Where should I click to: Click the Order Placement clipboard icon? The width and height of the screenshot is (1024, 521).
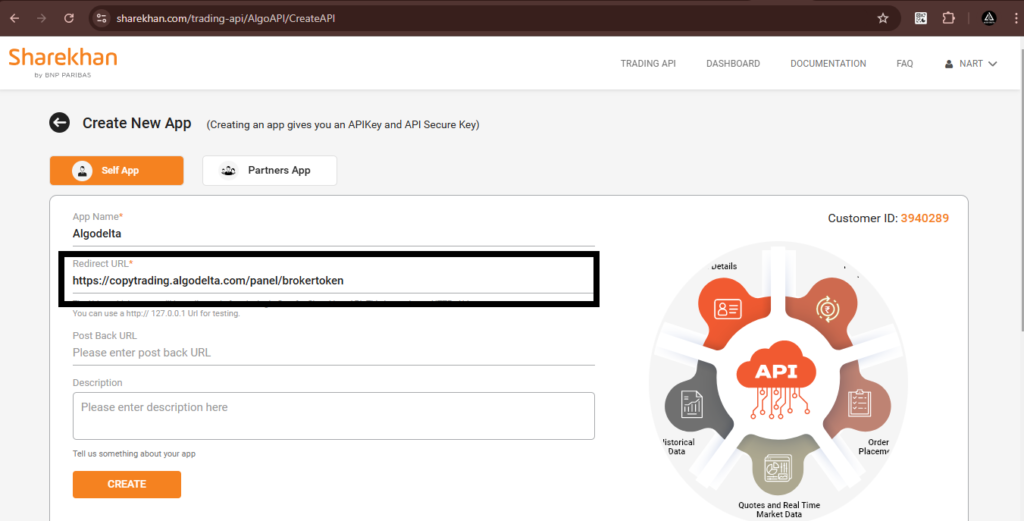859,404
